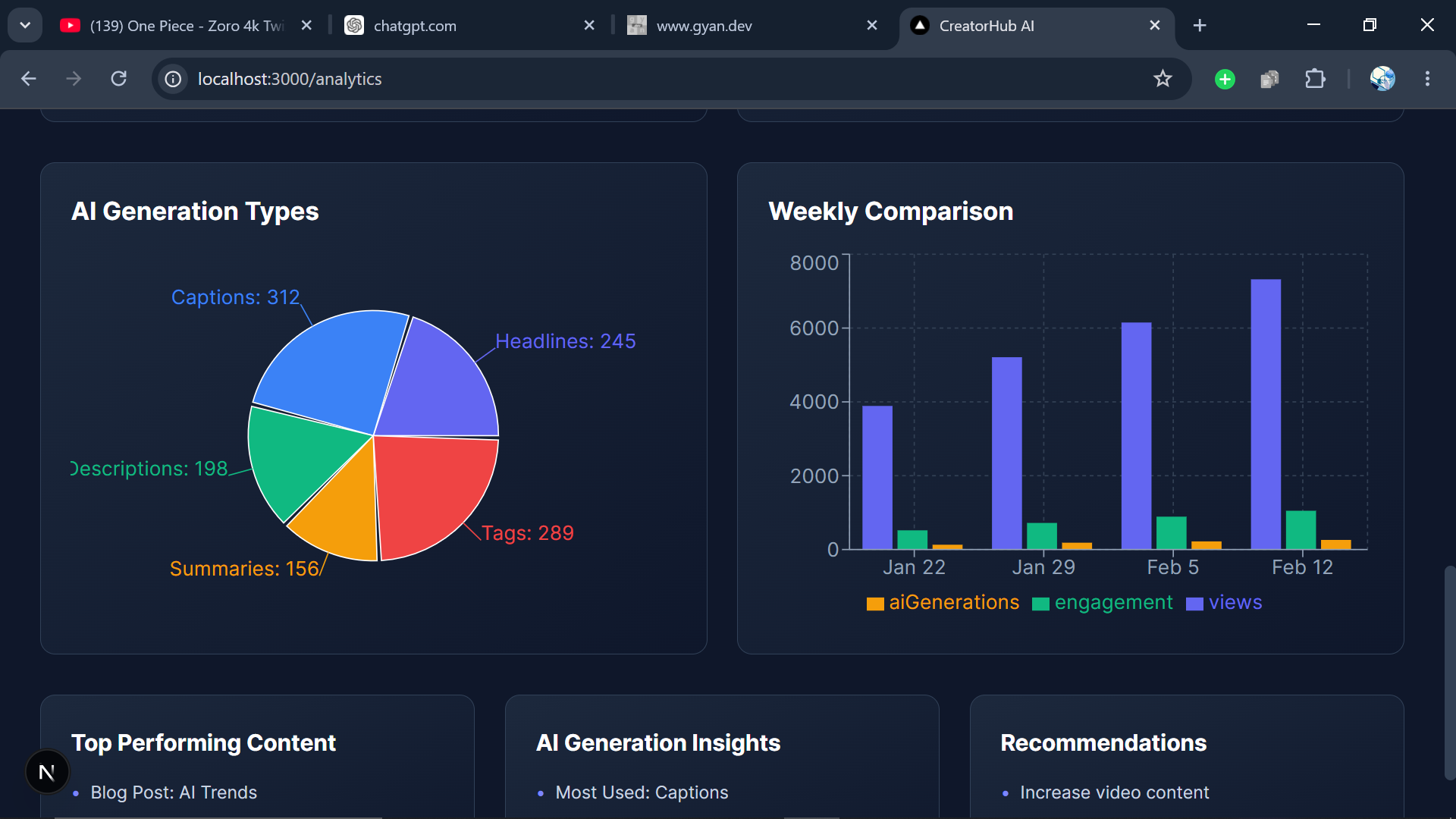Open the gray overlapping-squares extension icon
This screenshot has width=1456, height=819.
(1269, 79)
